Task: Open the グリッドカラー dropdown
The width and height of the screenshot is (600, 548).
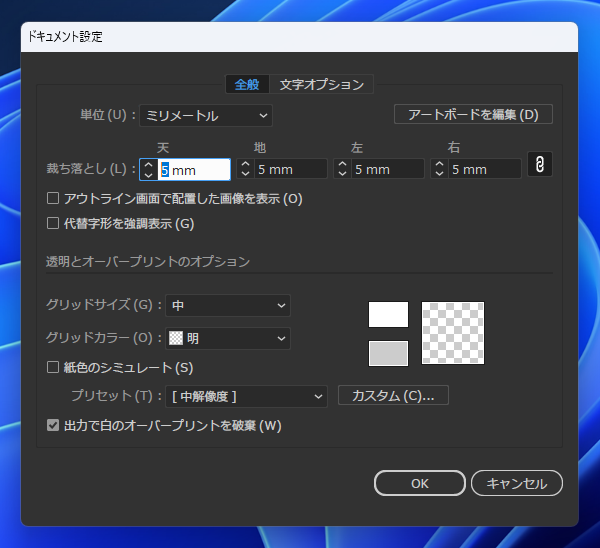Action: pyautogui.click(x=228, y=338)
